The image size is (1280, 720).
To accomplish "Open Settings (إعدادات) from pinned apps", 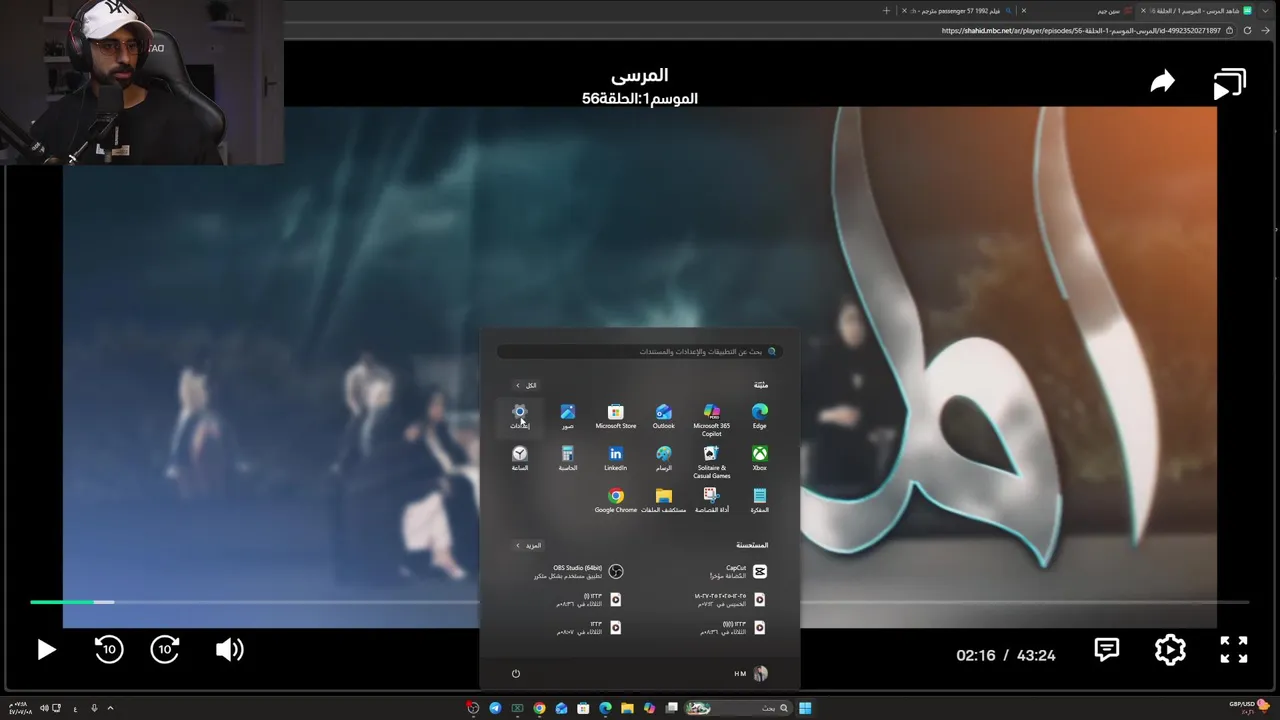I will tap(520, 417).
